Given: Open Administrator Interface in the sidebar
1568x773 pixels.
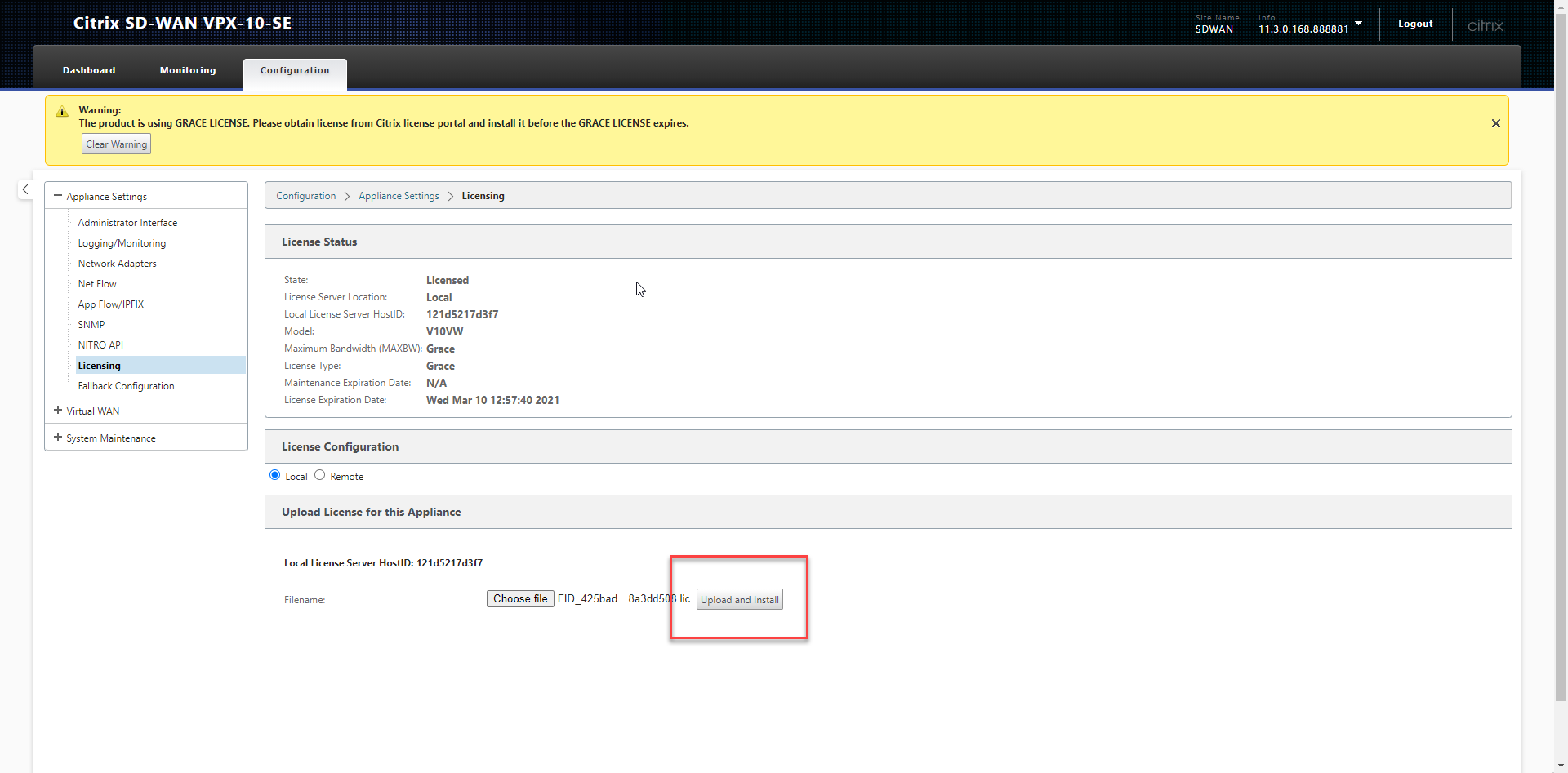Looking at the screenshot, I should (127, 223).
